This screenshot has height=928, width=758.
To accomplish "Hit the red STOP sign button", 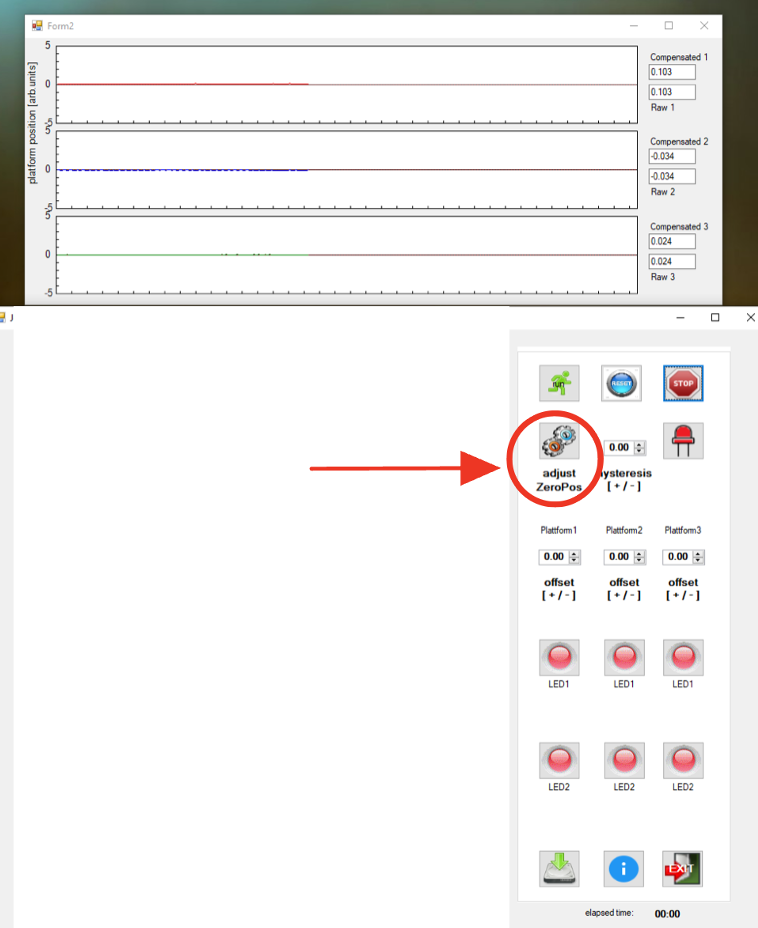I will [683, 383].
